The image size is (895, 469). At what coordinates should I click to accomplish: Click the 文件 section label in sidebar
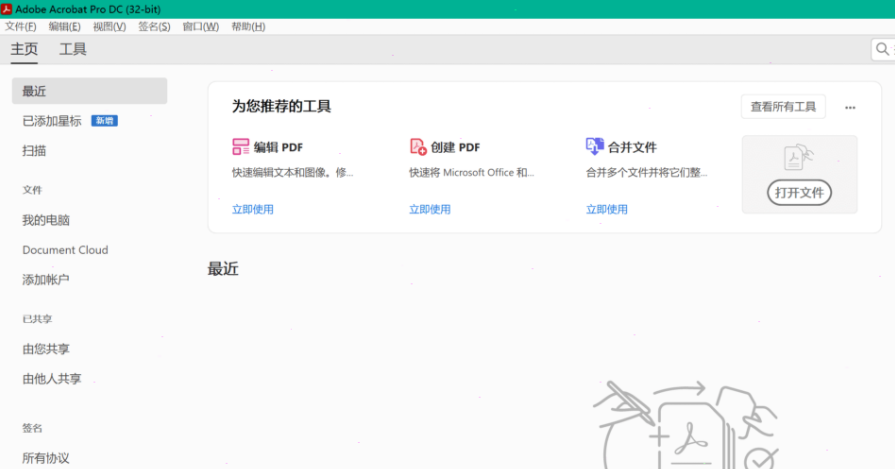coord(33,190)
